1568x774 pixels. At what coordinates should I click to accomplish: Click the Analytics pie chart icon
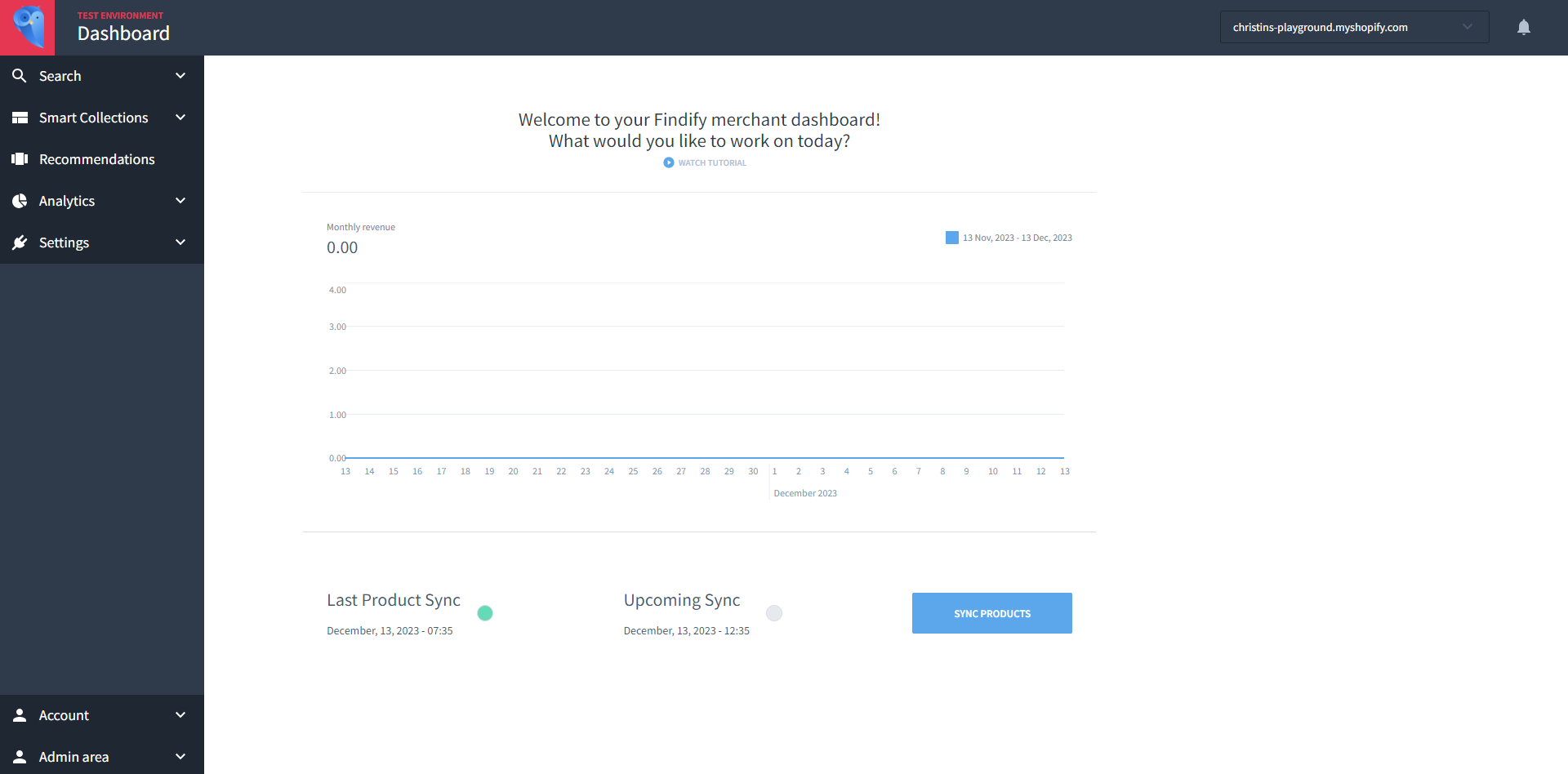[x=20, y=200]
